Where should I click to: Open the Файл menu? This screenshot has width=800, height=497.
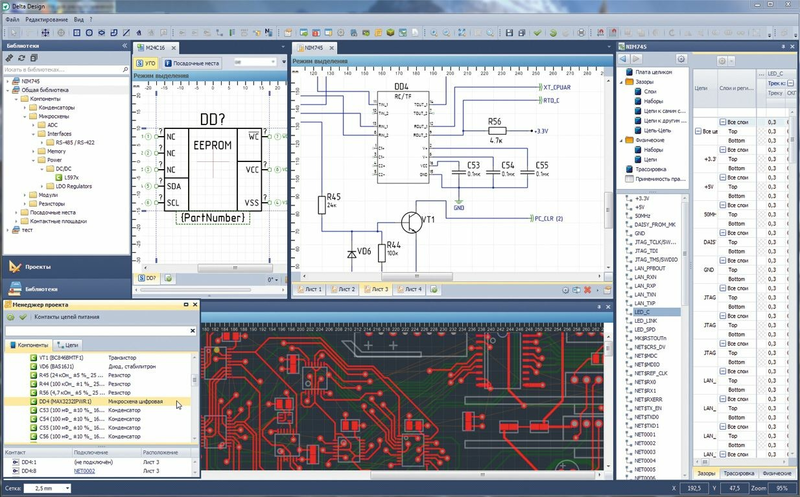12,19
